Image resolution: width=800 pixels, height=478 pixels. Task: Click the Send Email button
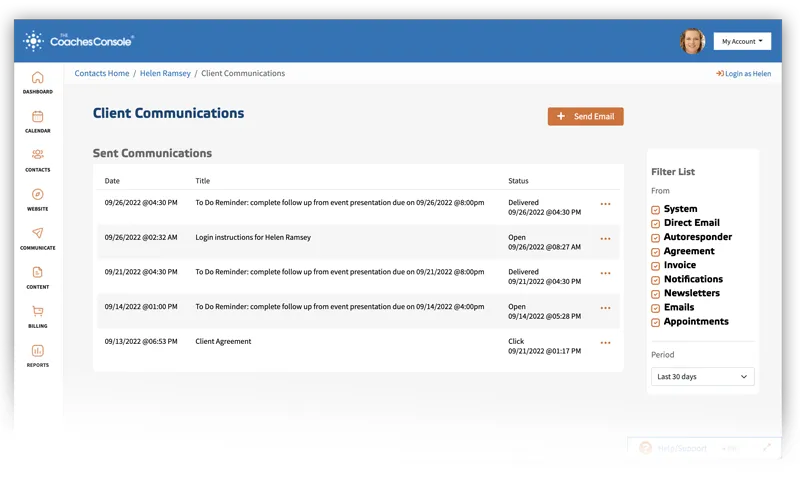click(x=585, y=116)
